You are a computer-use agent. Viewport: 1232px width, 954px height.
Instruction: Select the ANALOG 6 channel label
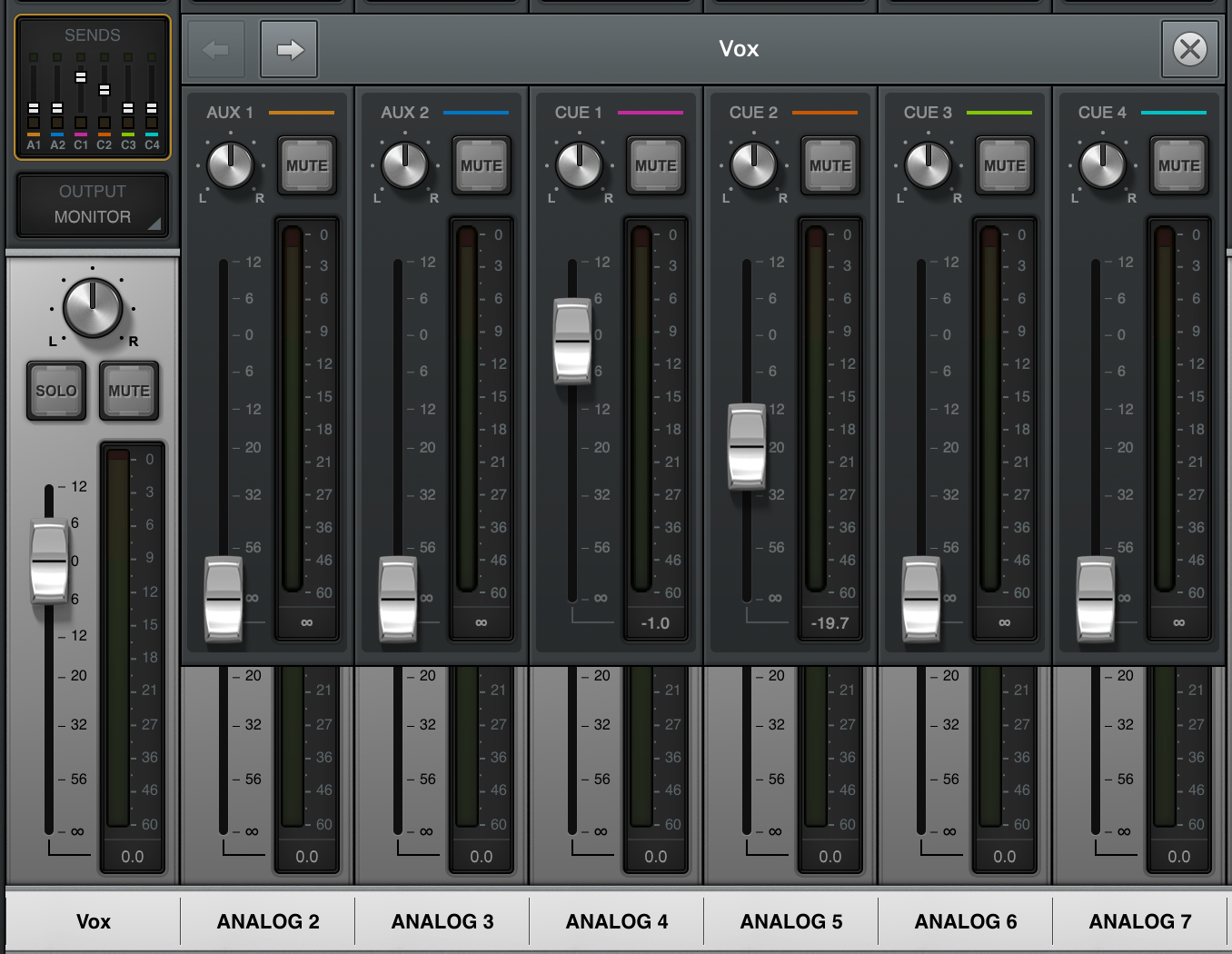(966, 921)
